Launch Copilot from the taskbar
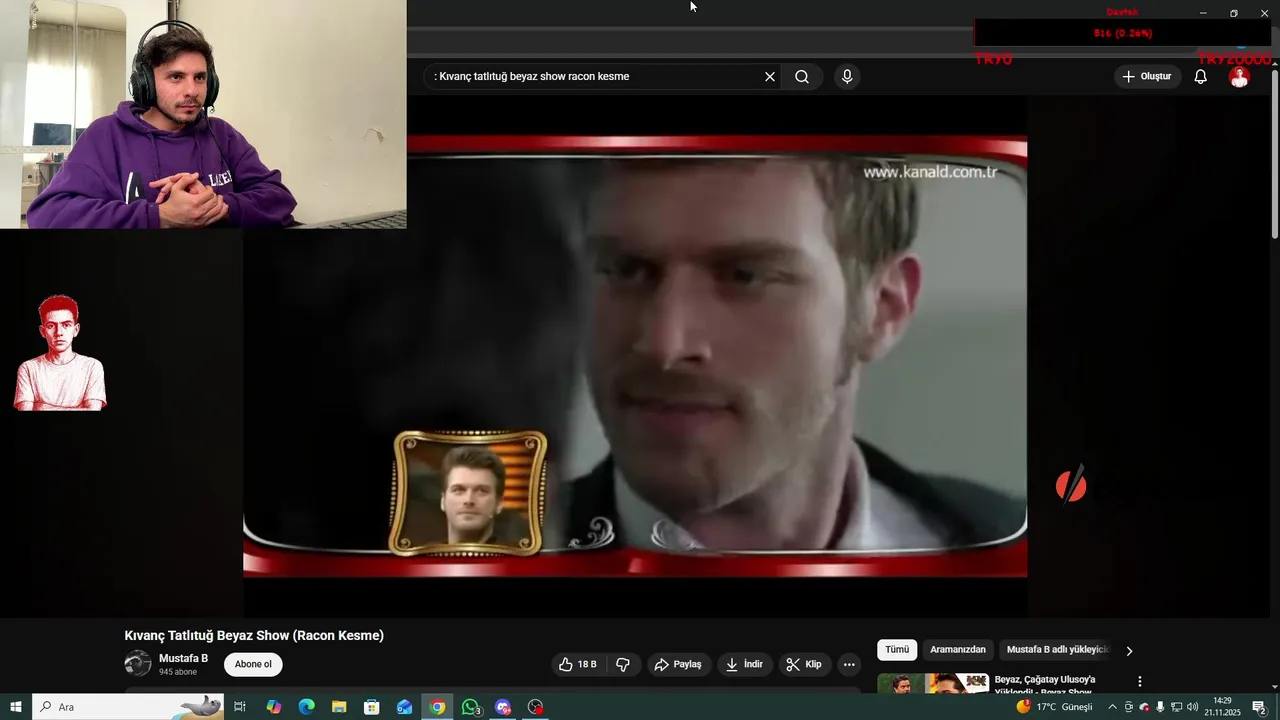 pos(274,707)
